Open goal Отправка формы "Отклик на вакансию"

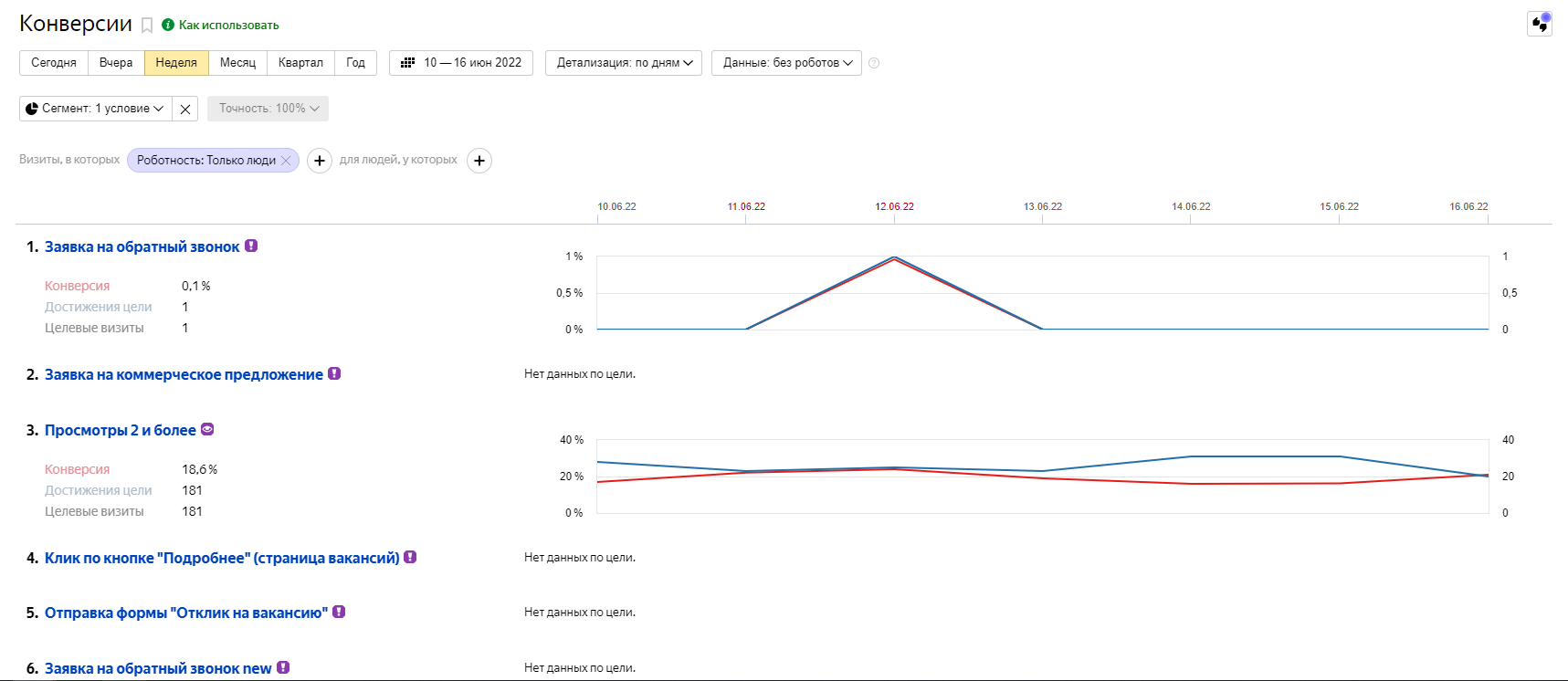[x=186, y=613]
